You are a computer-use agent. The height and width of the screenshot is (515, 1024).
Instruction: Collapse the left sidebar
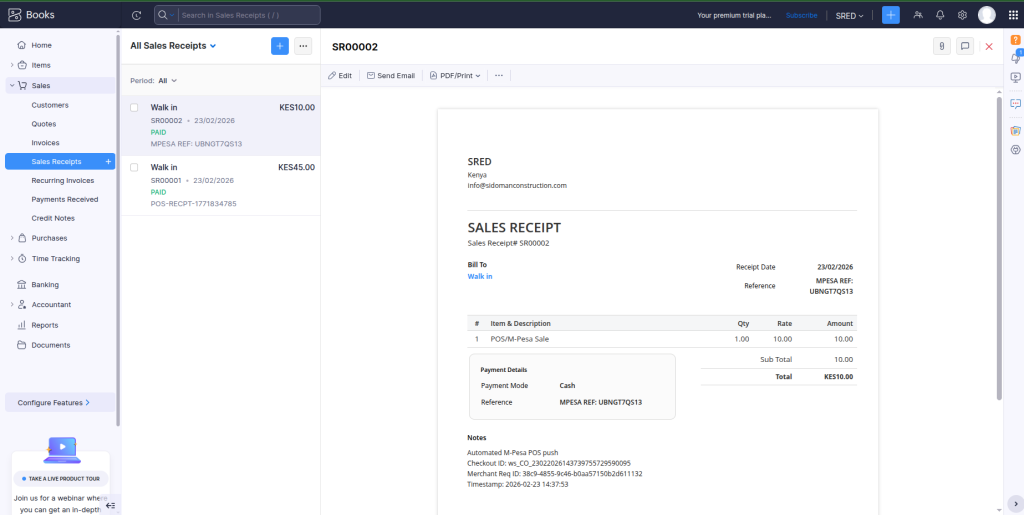pyautogui.click(x=110, y=505)
